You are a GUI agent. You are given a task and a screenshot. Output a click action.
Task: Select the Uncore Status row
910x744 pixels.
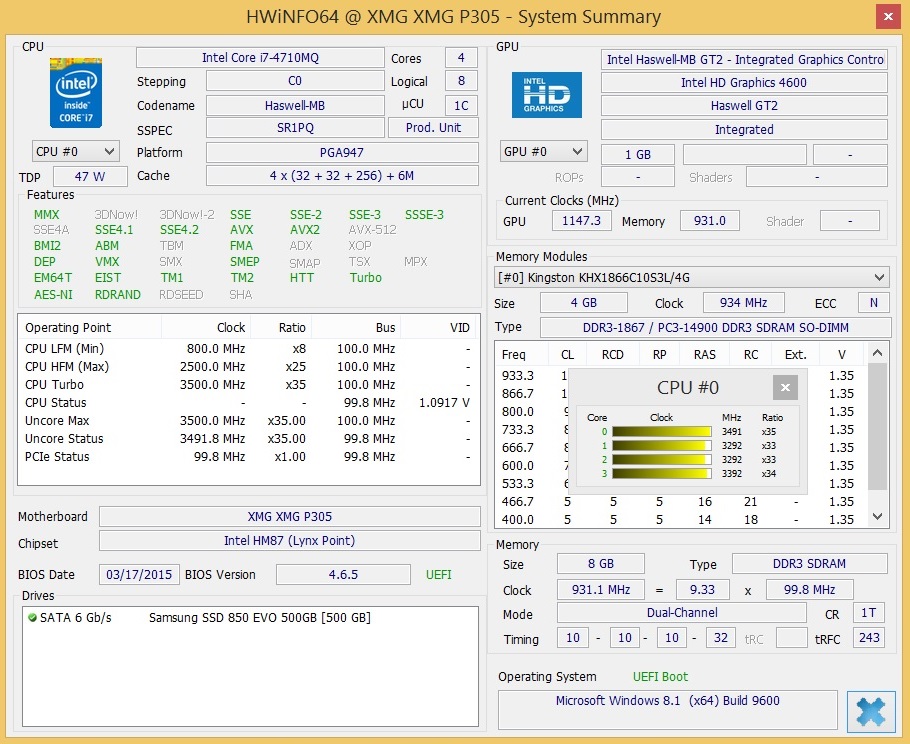click(248, 439)
